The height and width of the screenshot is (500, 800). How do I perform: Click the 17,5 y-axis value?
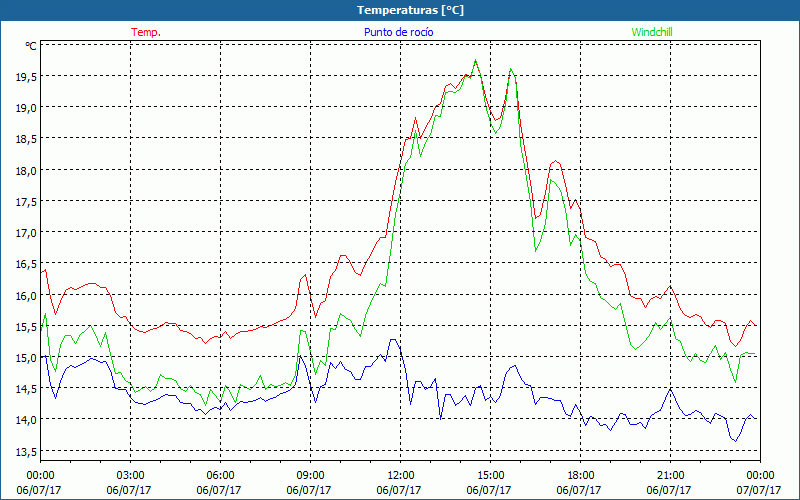[27, 202]
